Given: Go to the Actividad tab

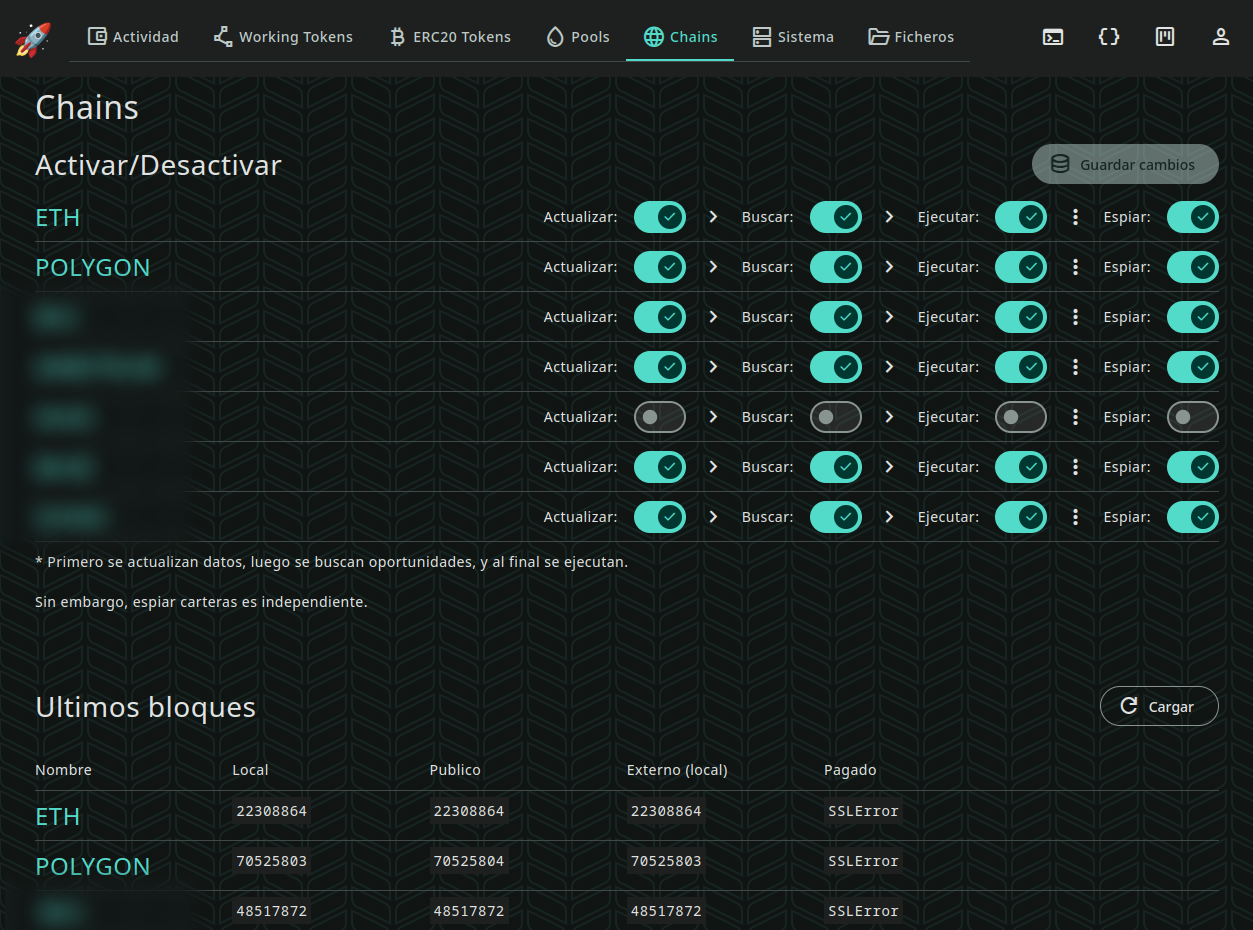Looking at the screenshot, I should [x=133, y=37].
